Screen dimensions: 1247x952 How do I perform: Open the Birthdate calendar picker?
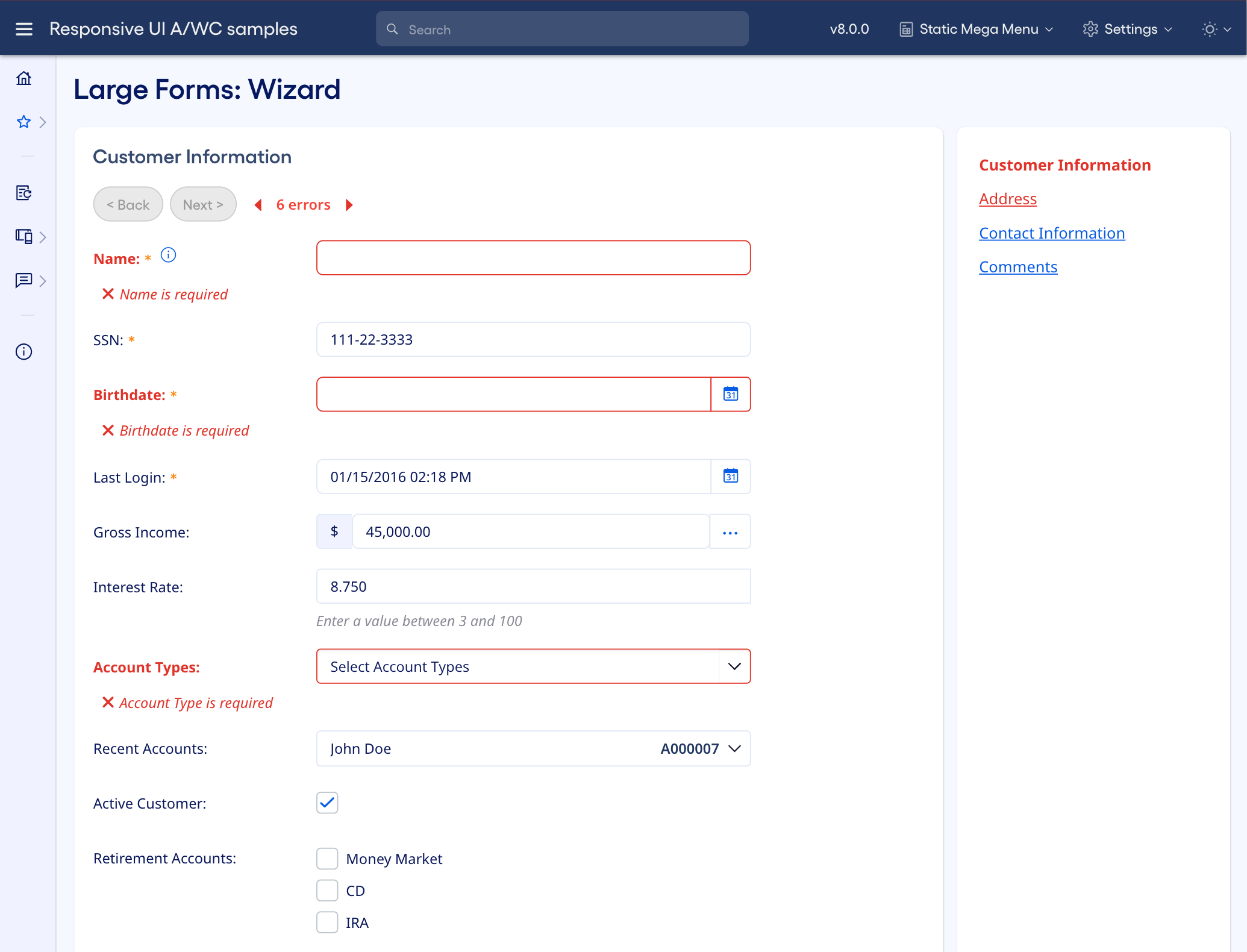730,394
